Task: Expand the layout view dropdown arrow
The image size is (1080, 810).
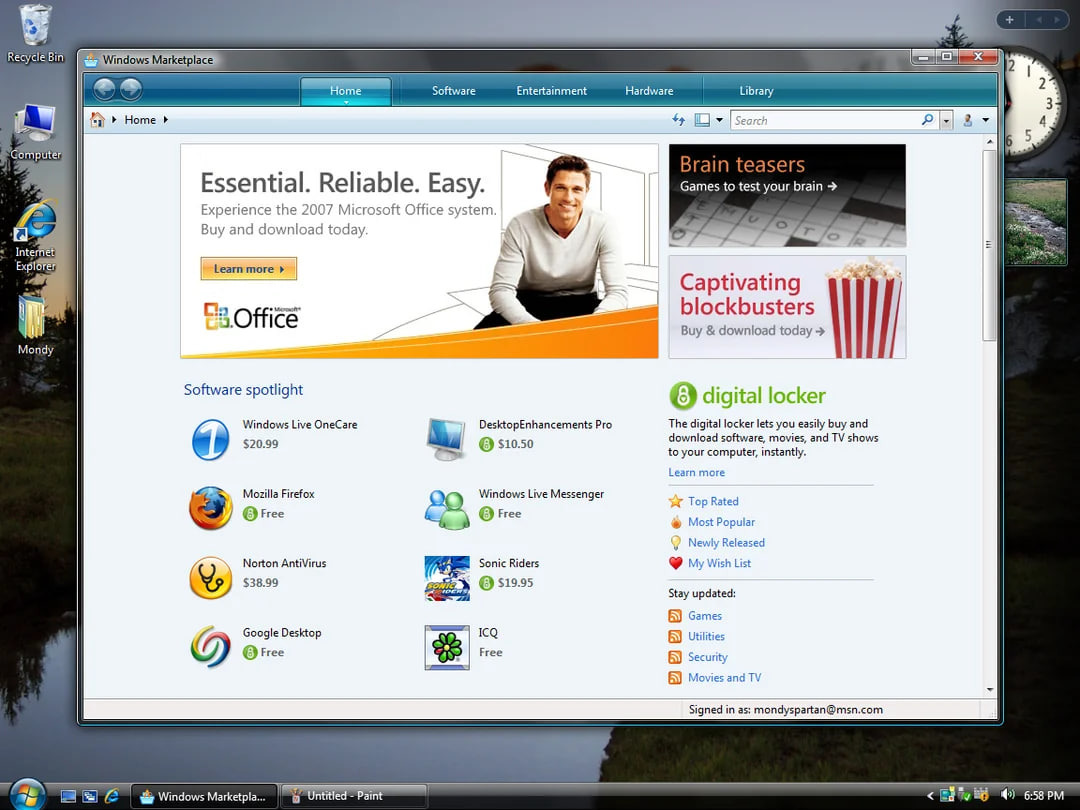Action: 720,120
